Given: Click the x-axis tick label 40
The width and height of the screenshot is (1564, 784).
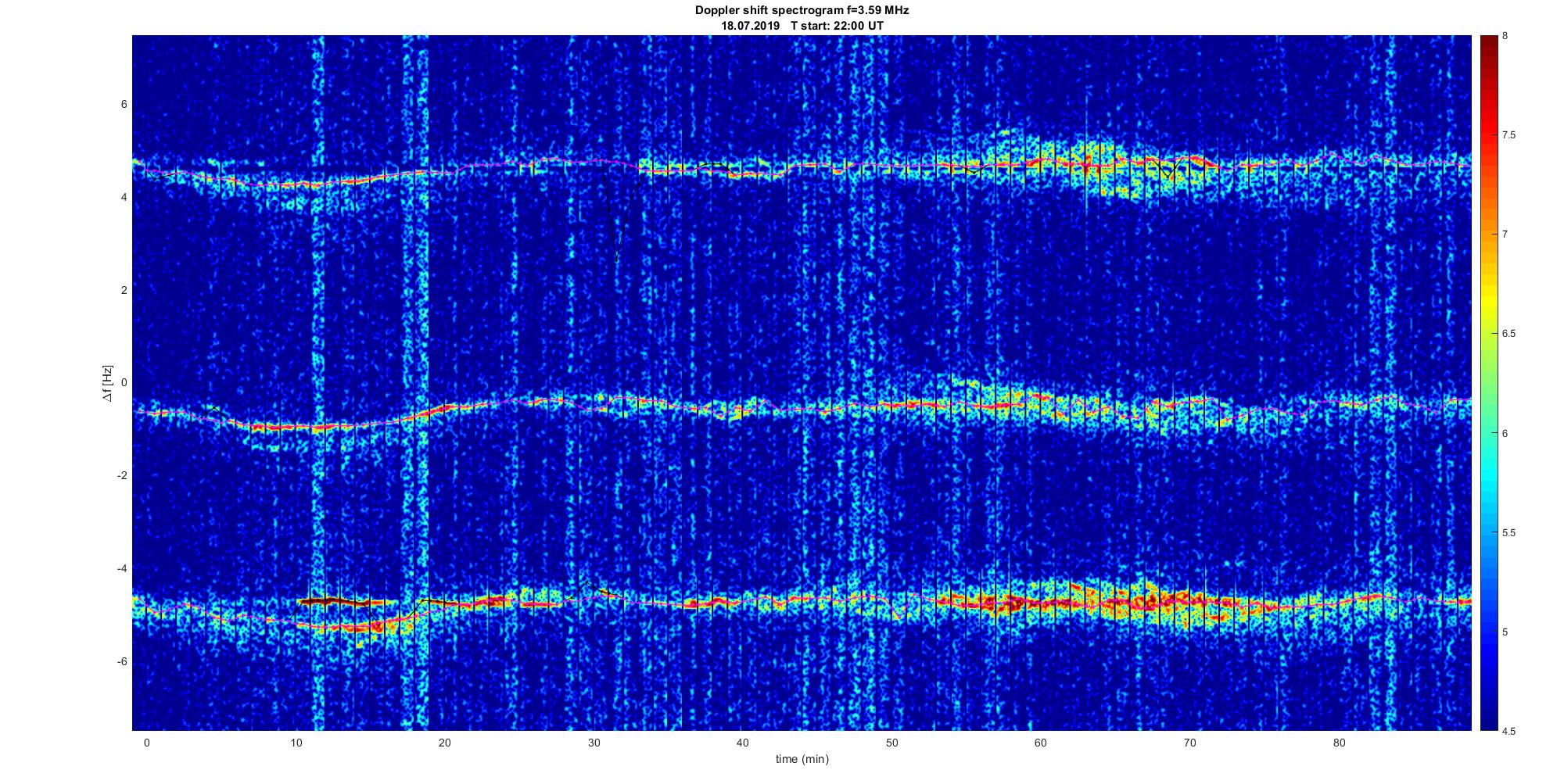Looking at the screenshot, I should click(743, 743).
